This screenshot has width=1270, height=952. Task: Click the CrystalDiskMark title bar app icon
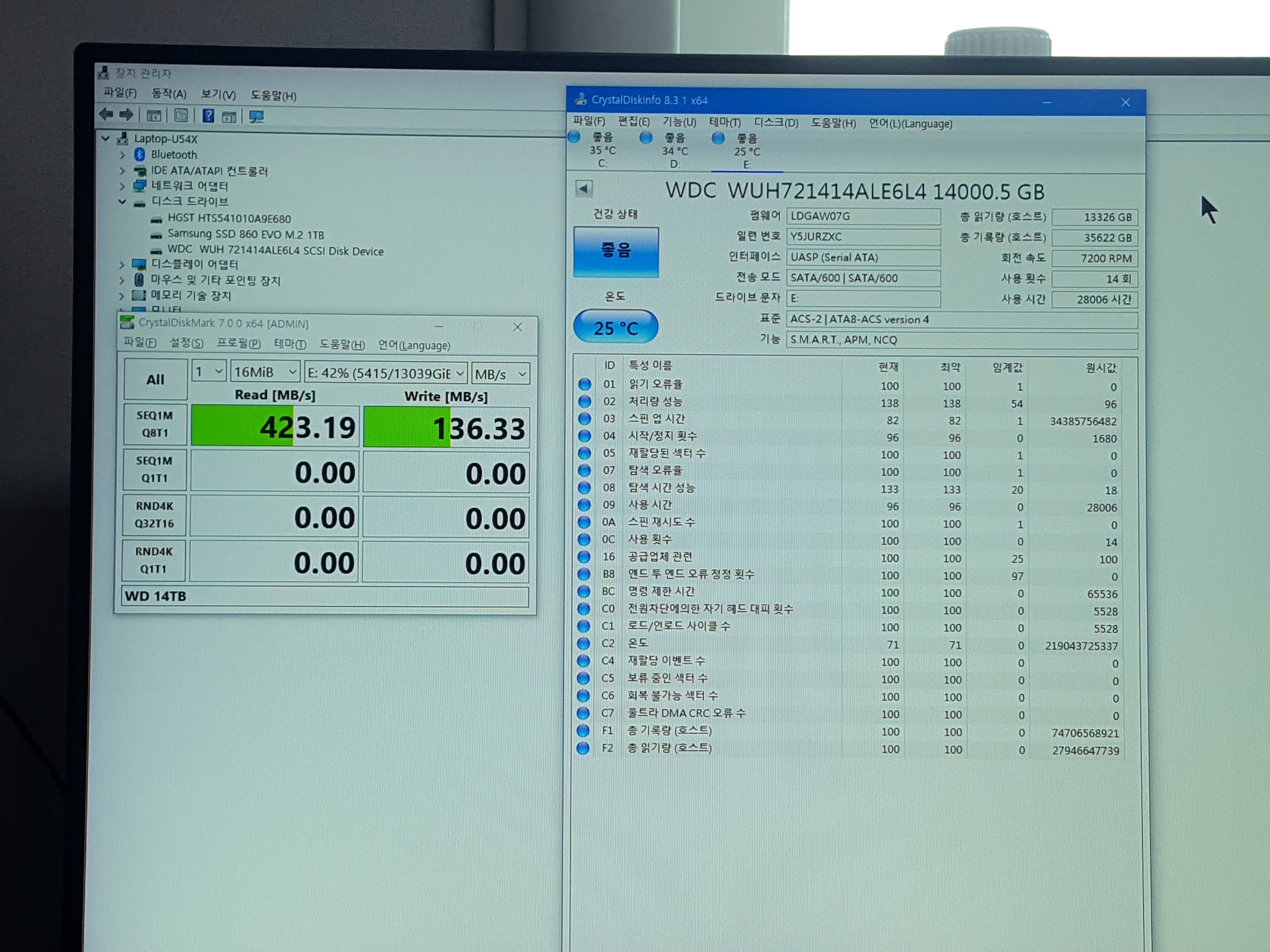(x=127, y=322)
